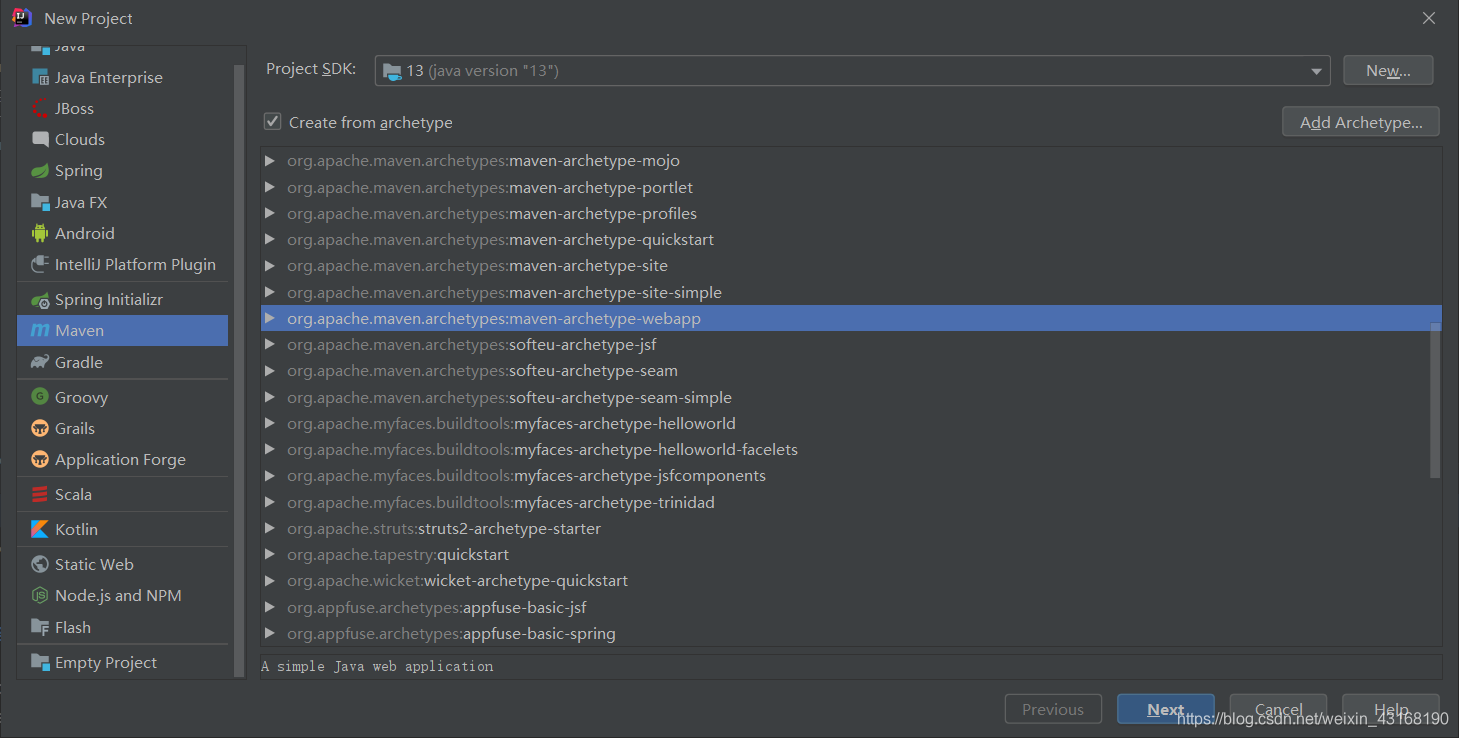Click the Groovy icon
This screenshot has height=738, width=1459.
click(40, 397)
